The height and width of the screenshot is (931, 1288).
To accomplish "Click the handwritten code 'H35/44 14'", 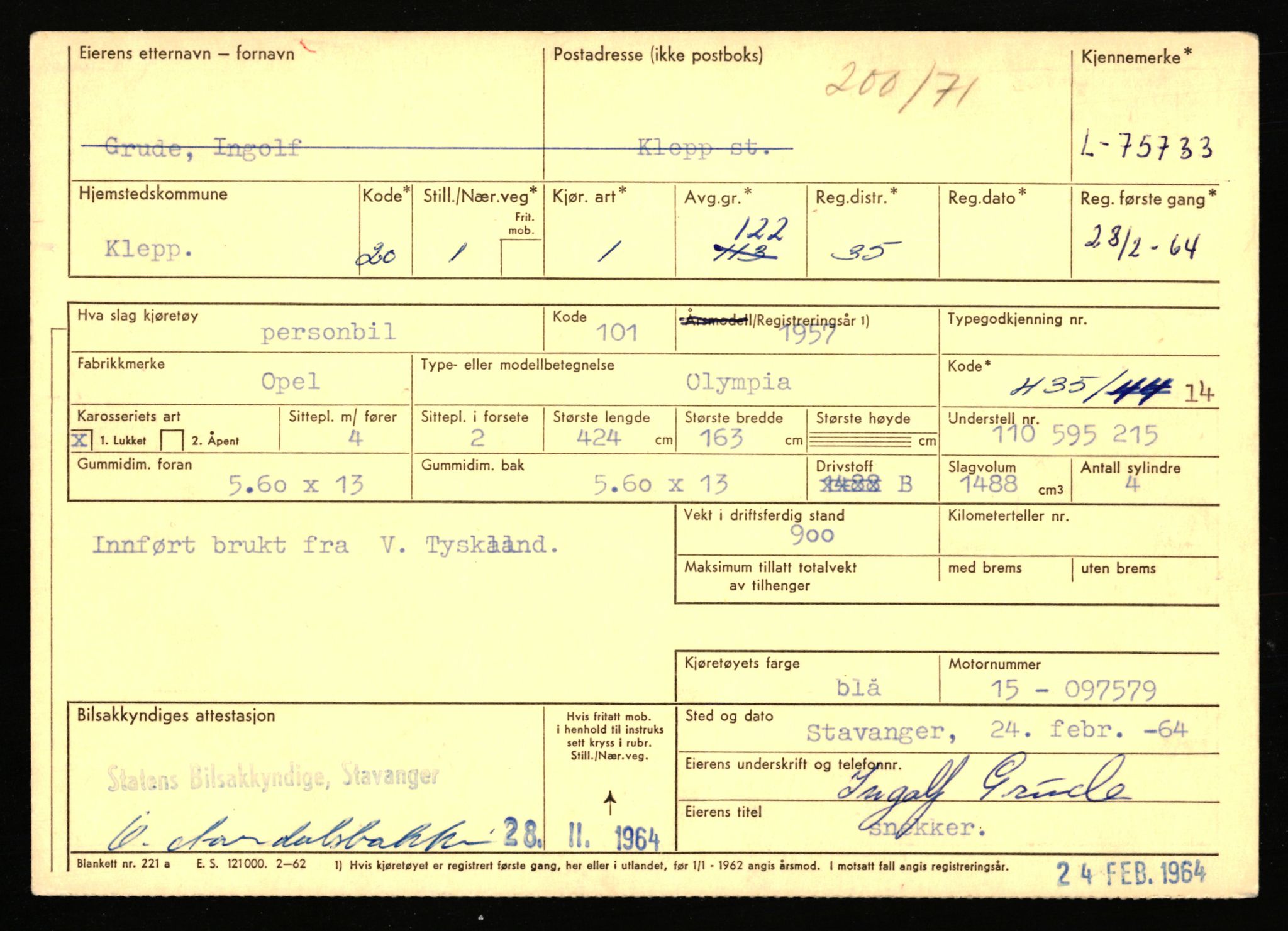I will pos(1111,390).
